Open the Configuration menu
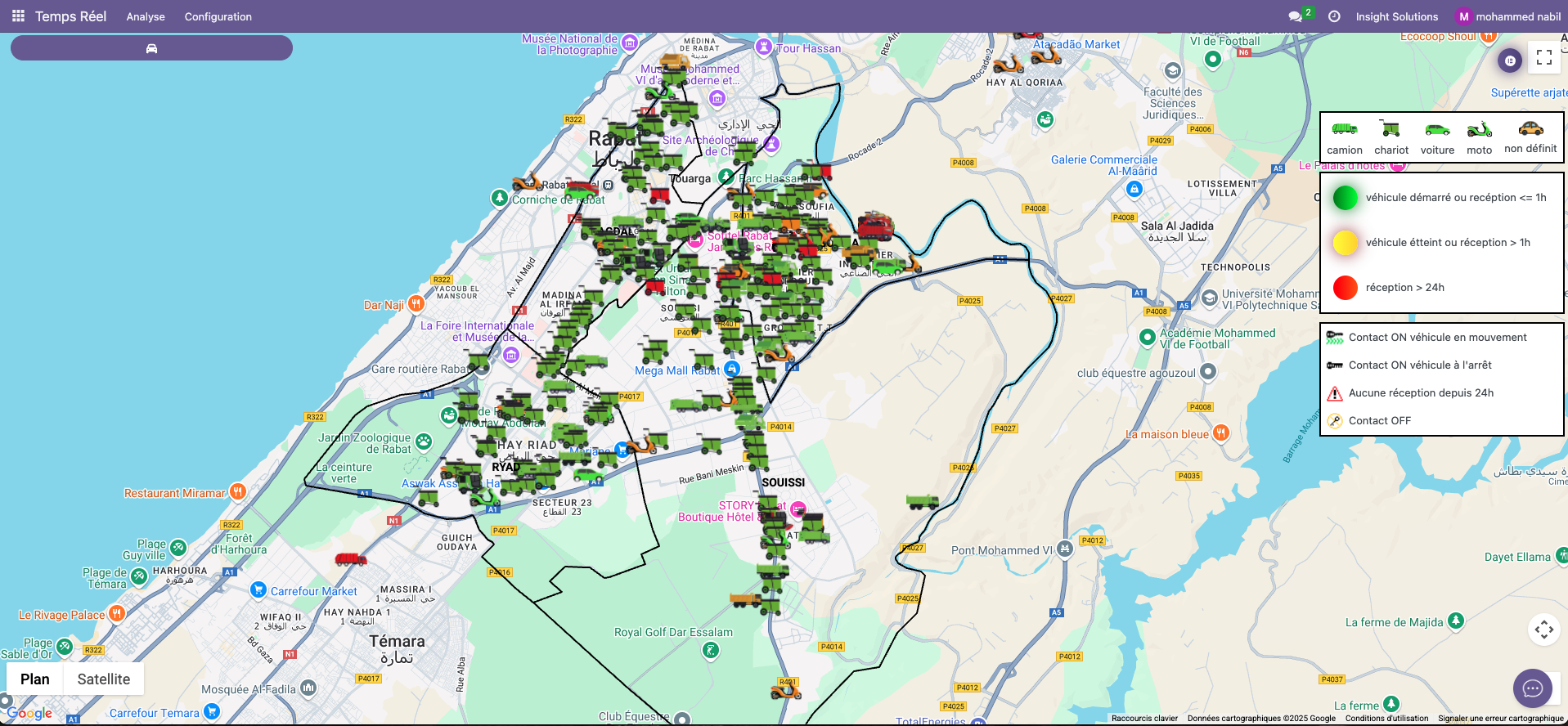 coord(218,17)
